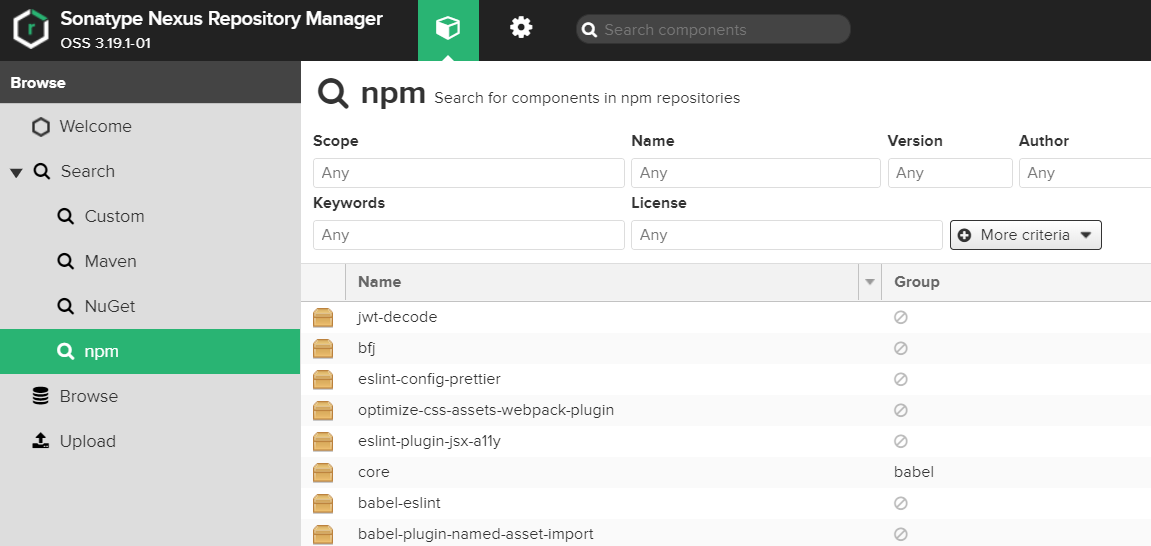Open the Name column menu arrow
This screenshot has width=1151, height=546.
(870, 282)
